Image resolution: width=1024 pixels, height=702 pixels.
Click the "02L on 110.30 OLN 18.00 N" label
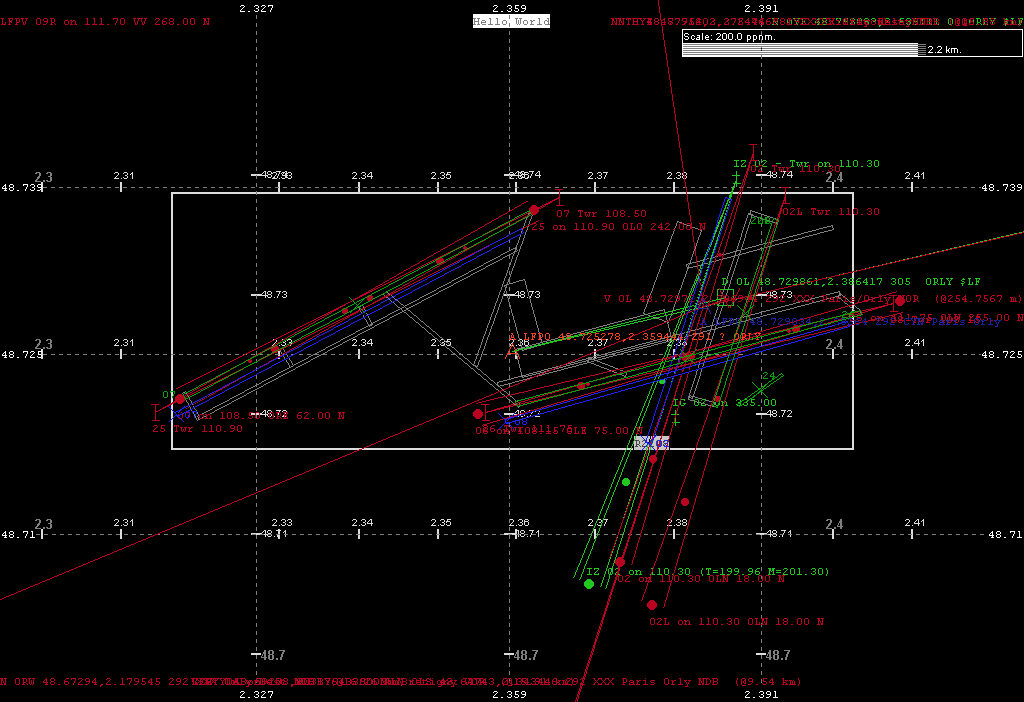(x=736, y=621)
